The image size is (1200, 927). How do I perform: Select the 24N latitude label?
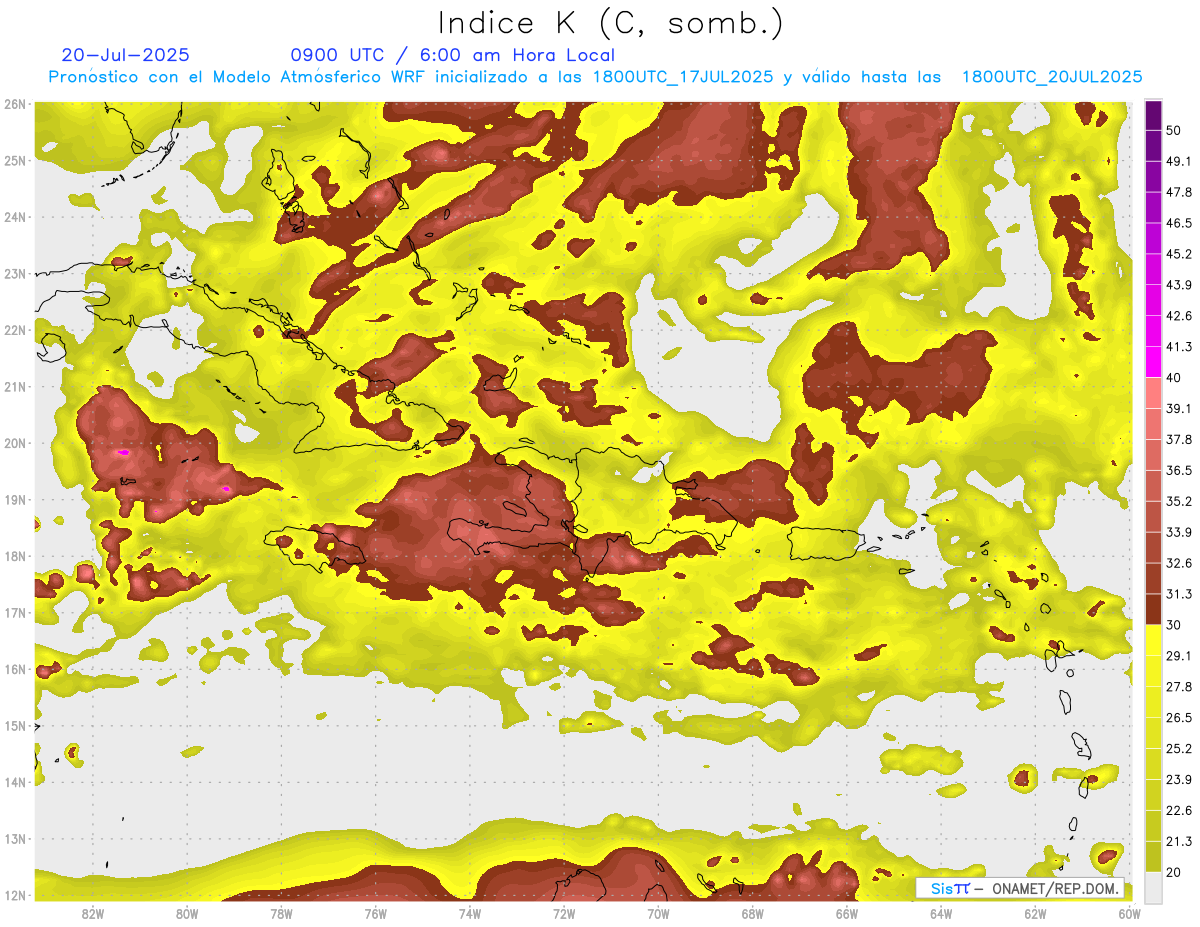pyautogui.click(x=15, y=217)
